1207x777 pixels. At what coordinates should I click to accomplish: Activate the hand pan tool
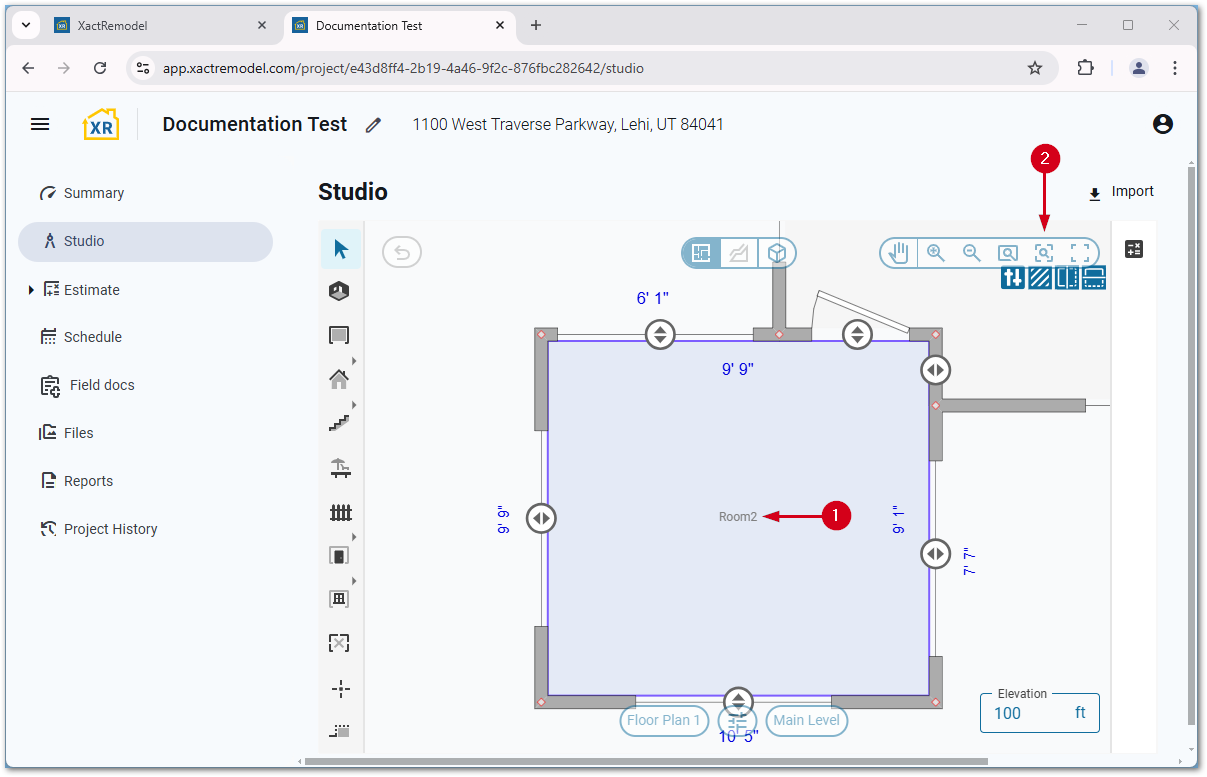pos(900,253)
